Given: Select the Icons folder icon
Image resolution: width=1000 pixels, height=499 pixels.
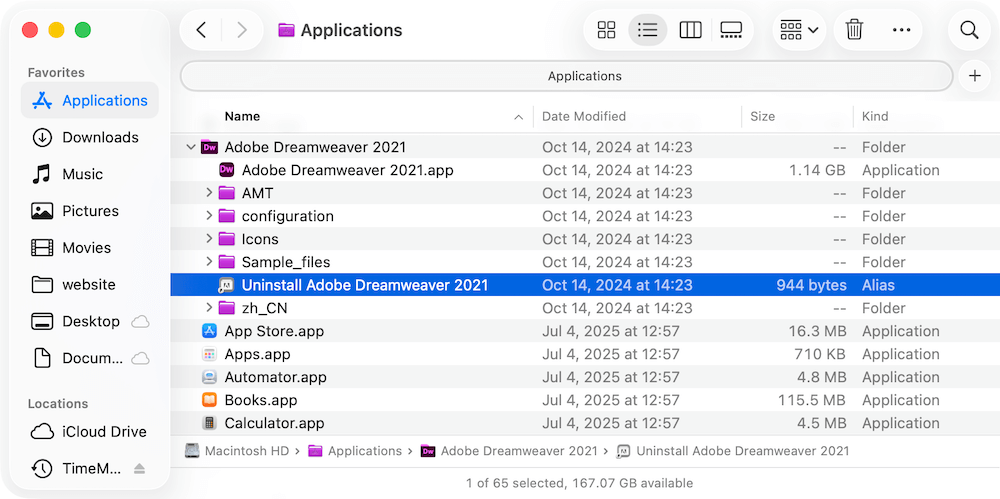Looking at the screenshot, I should pyautogui.click(x=226, y=239).
